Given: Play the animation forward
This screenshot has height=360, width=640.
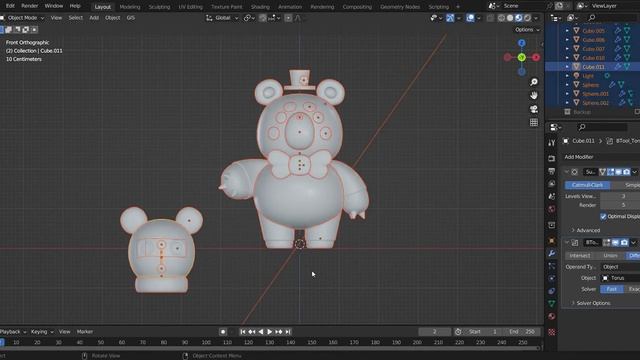Looking at the screenshot, I should [x=270, y=332].
